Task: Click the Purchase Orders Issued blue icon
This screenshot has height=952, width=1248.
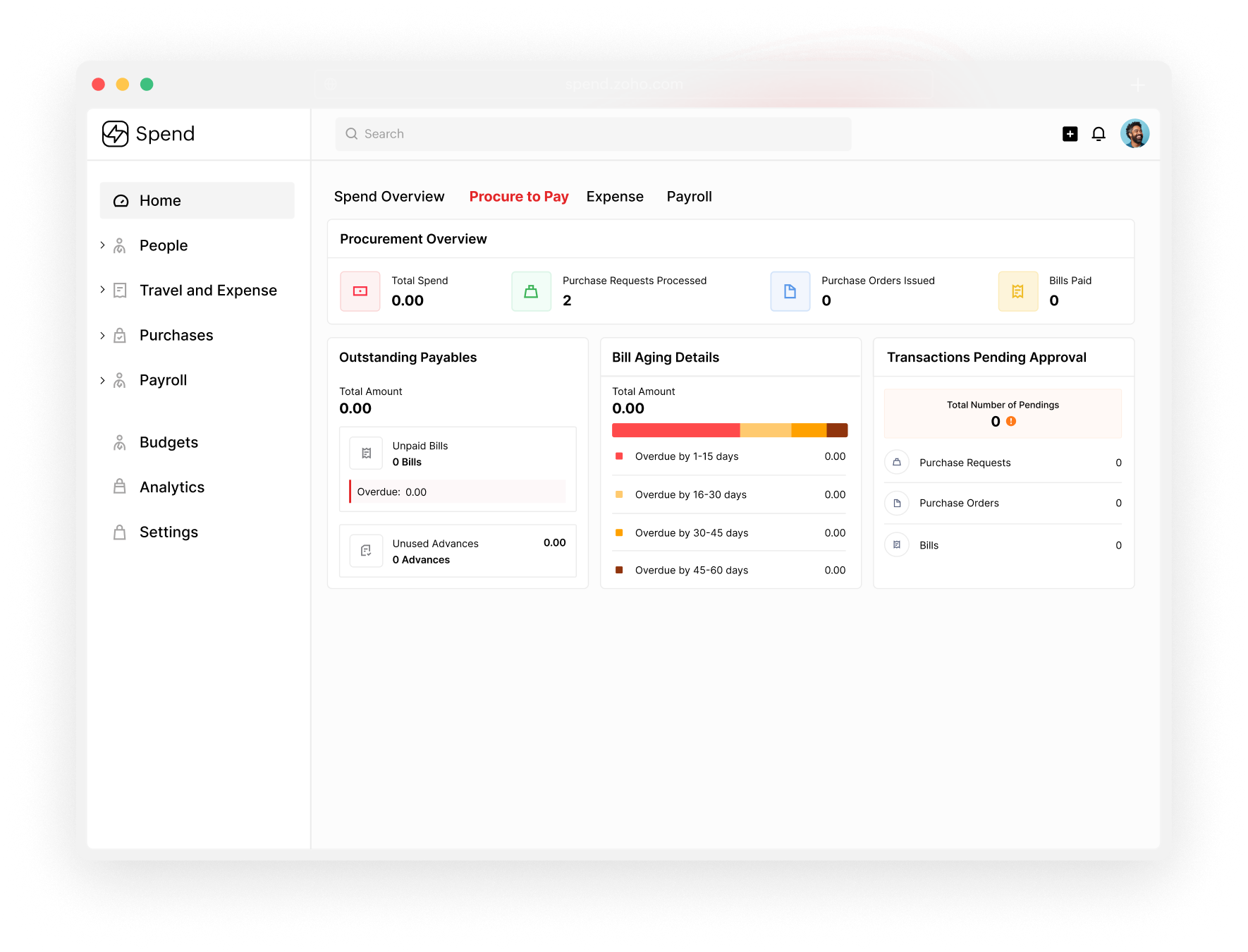Action: pyautogui.click(x=790, y=291)
